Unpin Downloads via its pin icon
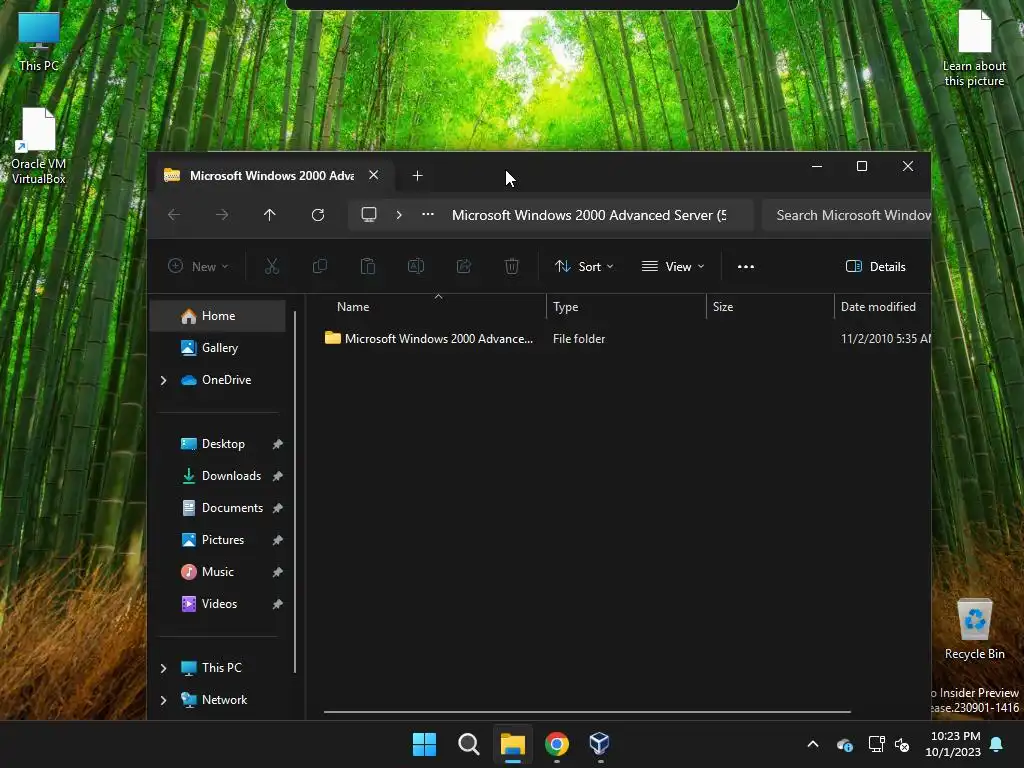The height and width of the screenshot is (768, 1024). 278,476
